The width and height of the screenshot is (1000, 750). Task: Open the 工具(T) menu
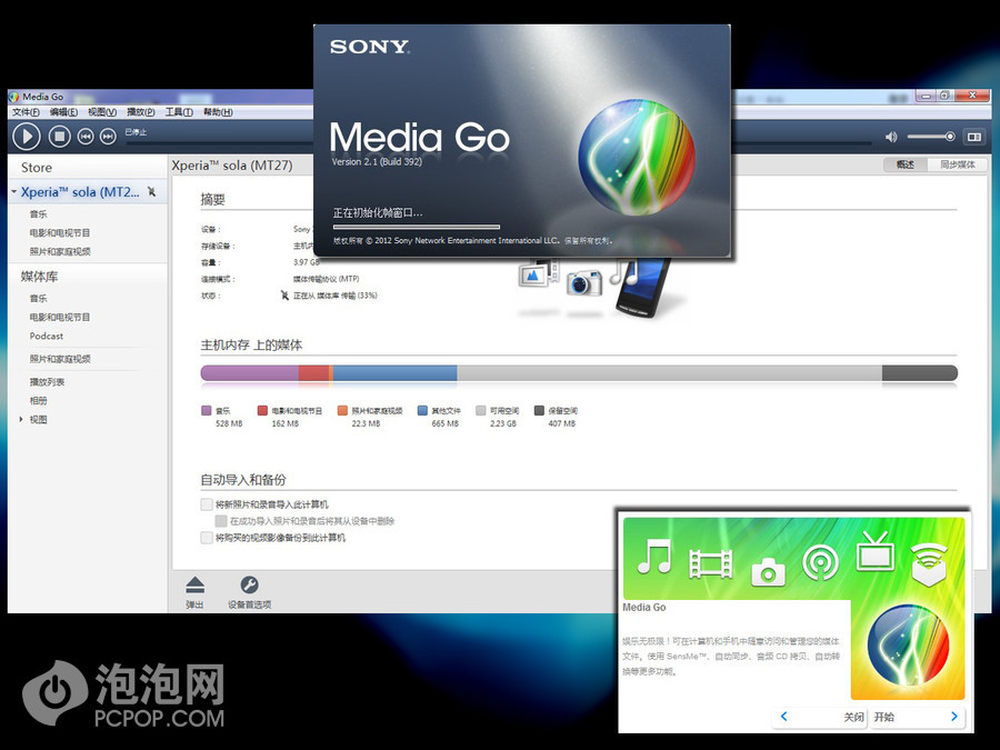tap(179, 112)
